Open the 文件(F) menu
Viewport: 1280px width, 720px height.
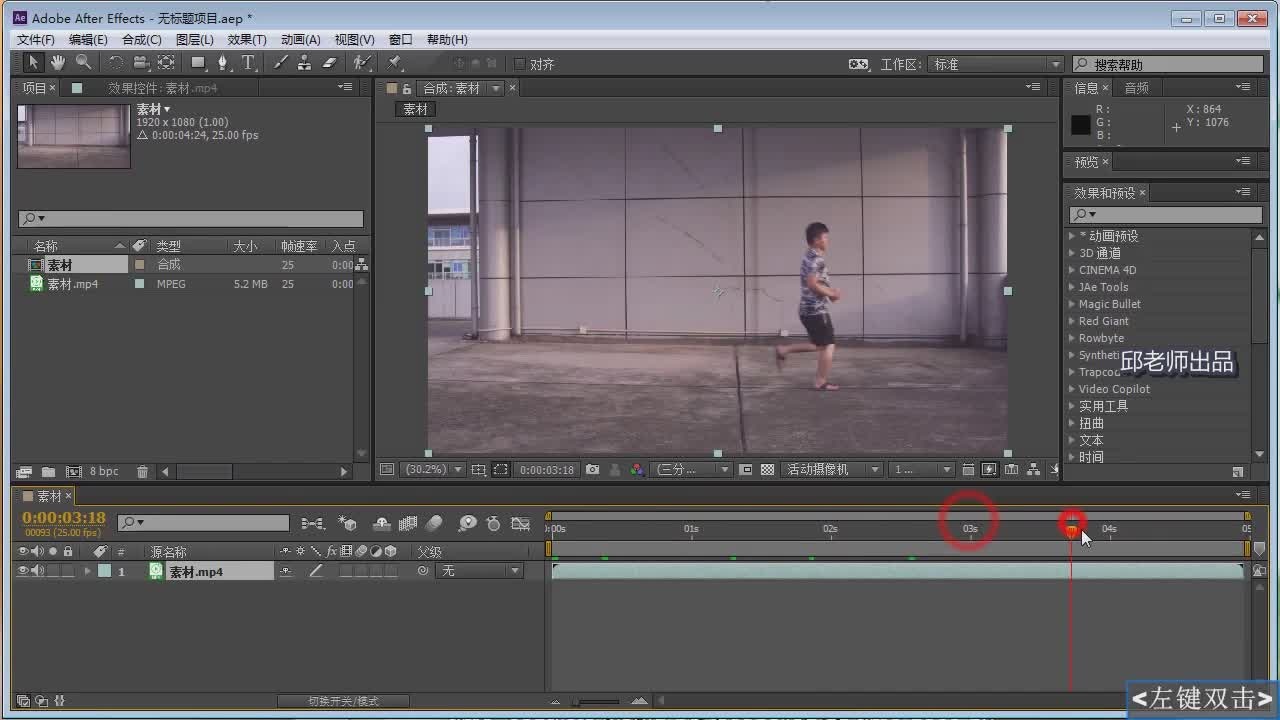pos(35,39)
